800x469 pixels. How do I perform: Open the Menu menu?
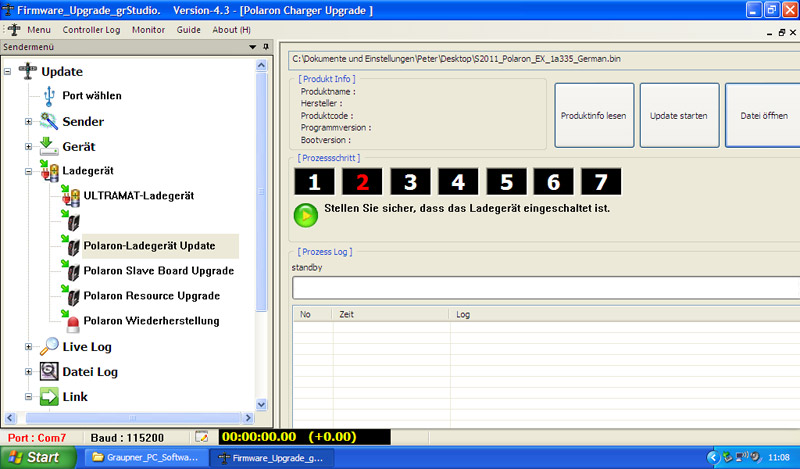(39, 30)
